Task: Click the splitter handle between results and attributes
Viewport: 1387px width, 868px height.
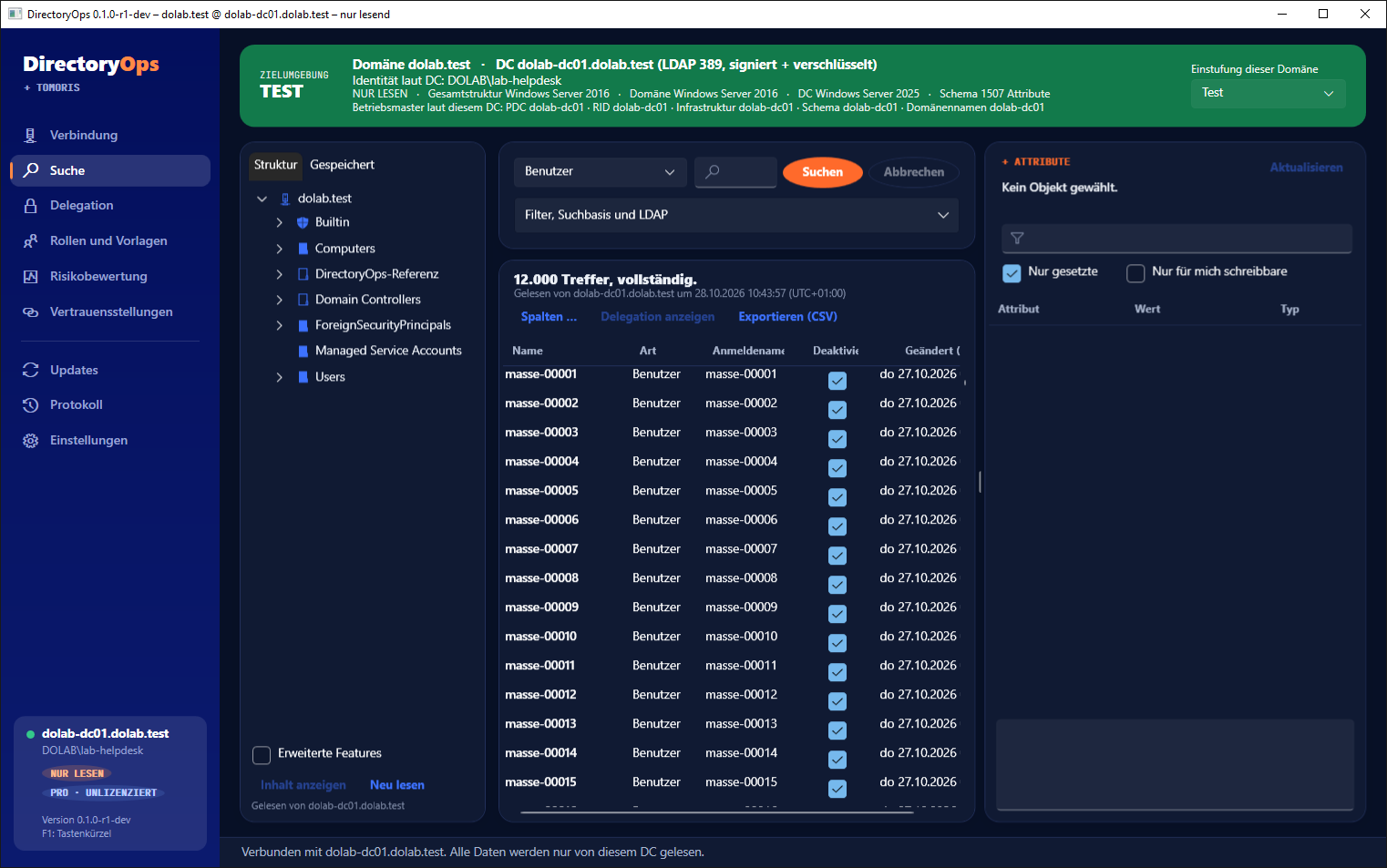Action: [x=980, y=482]
